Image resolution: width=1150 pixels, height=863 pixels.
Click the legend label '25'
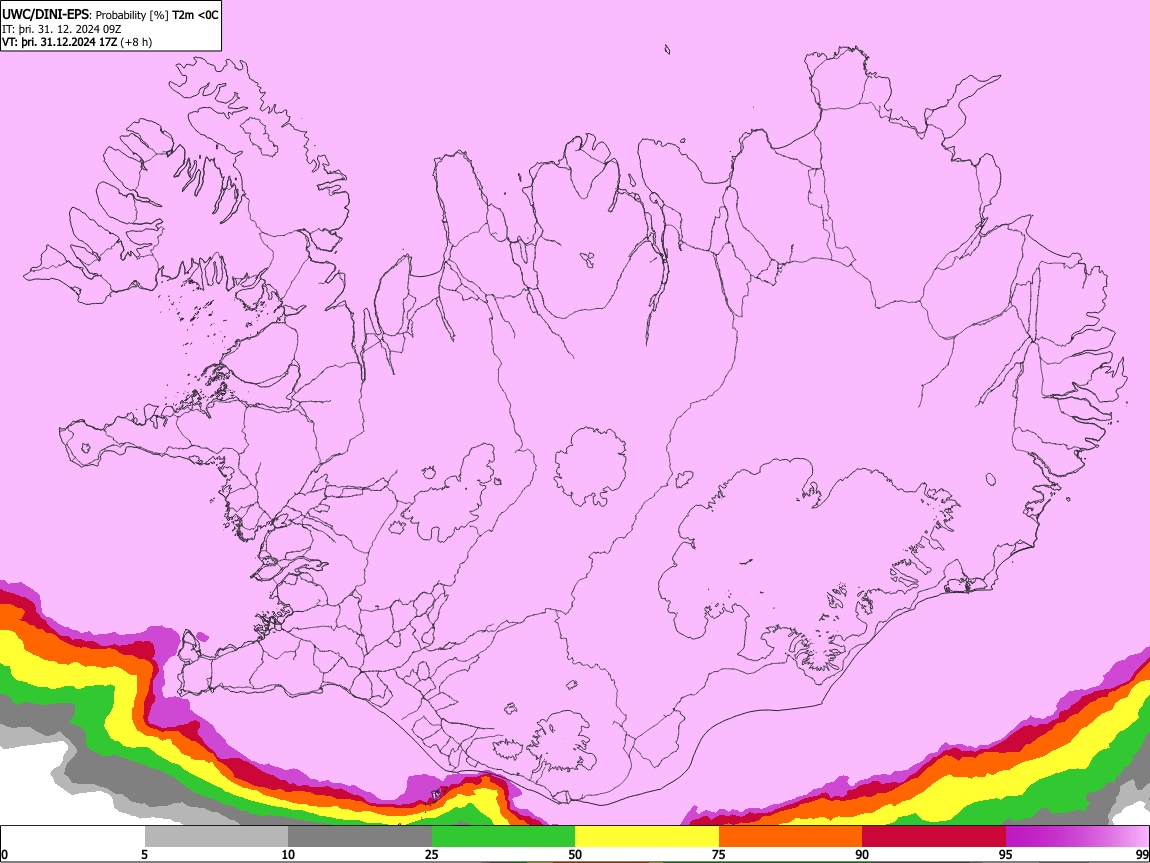432,854
